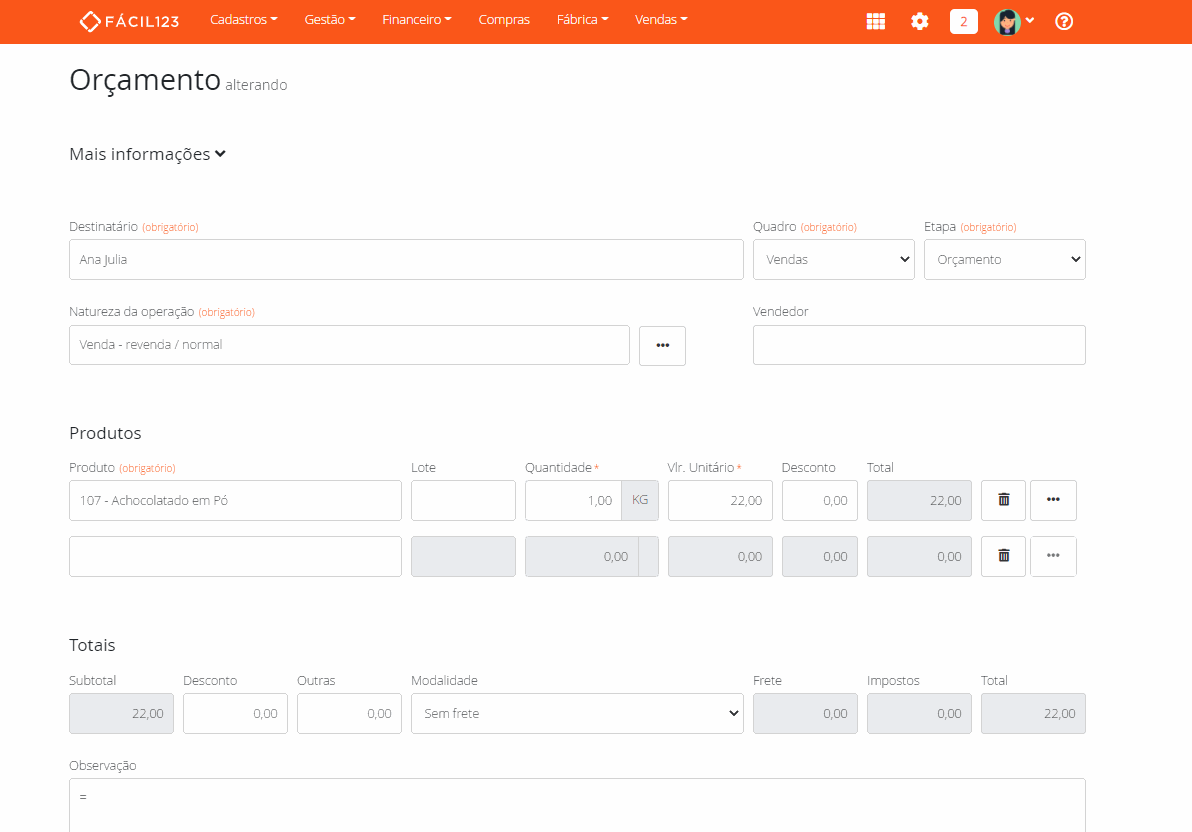Delete the Achocolatado em Pó product row
Viewport: 1192px width, 832px height.
point(1003,500)
